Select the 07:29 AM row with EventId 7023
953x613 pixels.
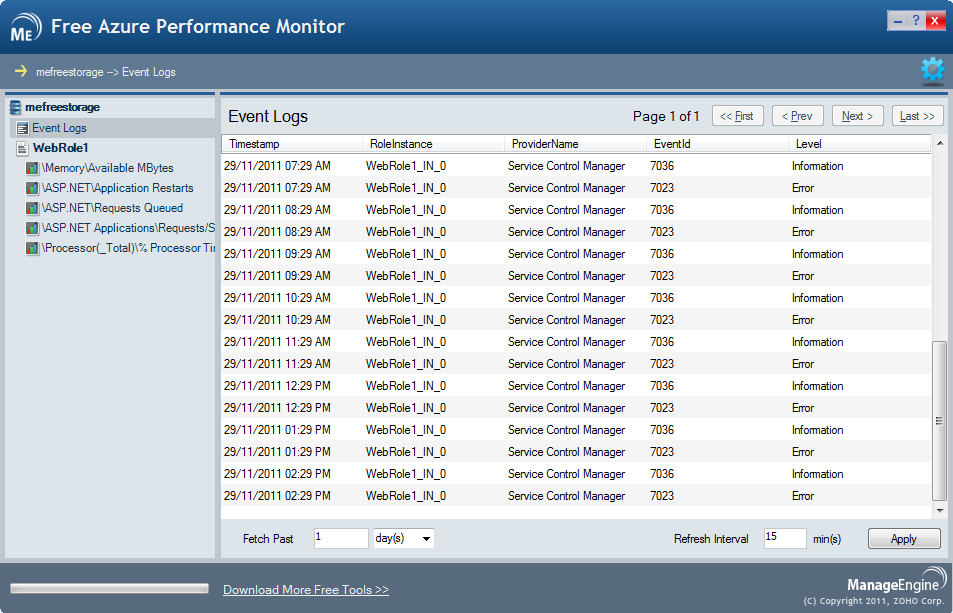(576, 188)
